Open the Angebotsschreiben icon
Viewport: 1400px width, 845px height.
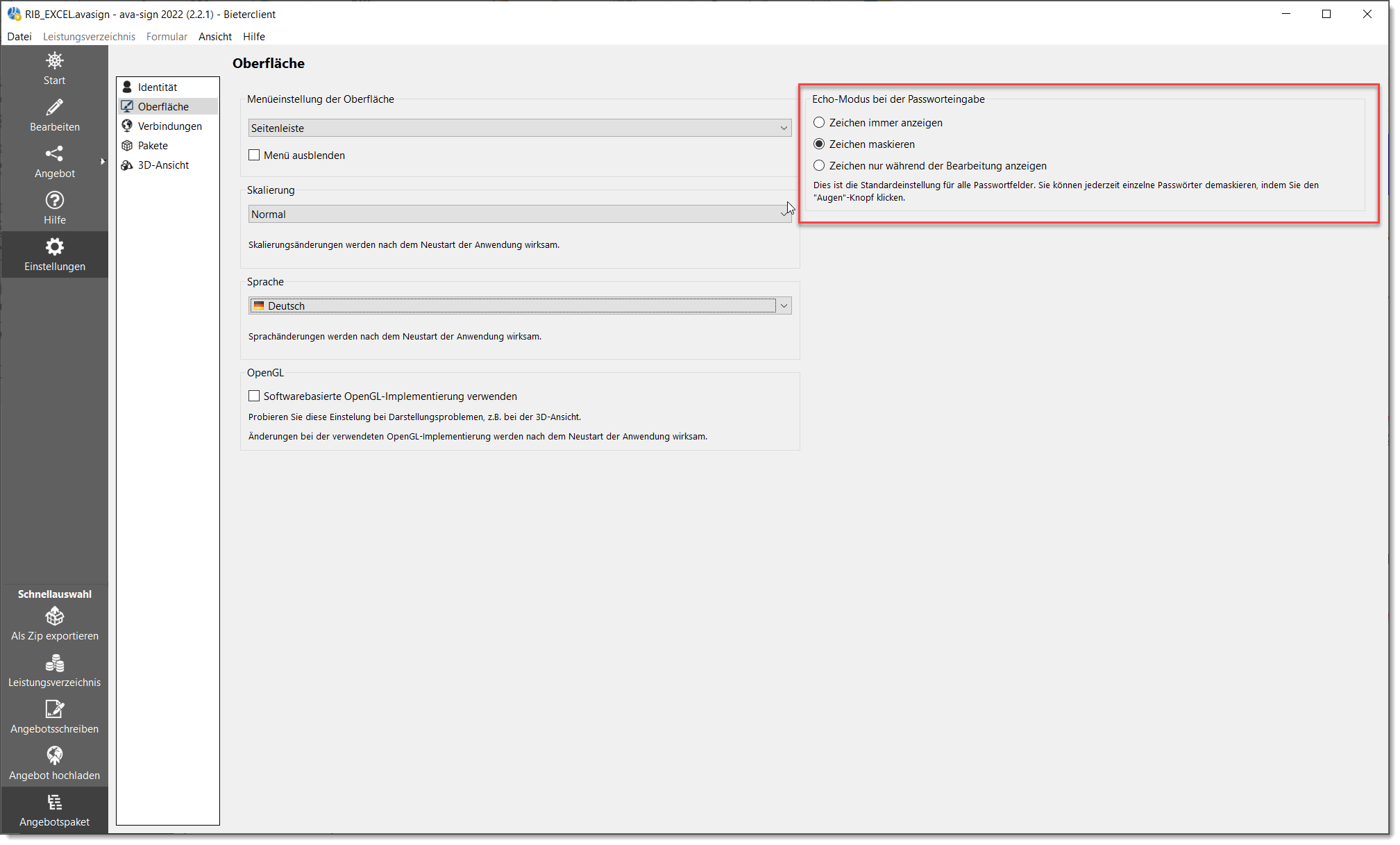(x=54, y=709)
